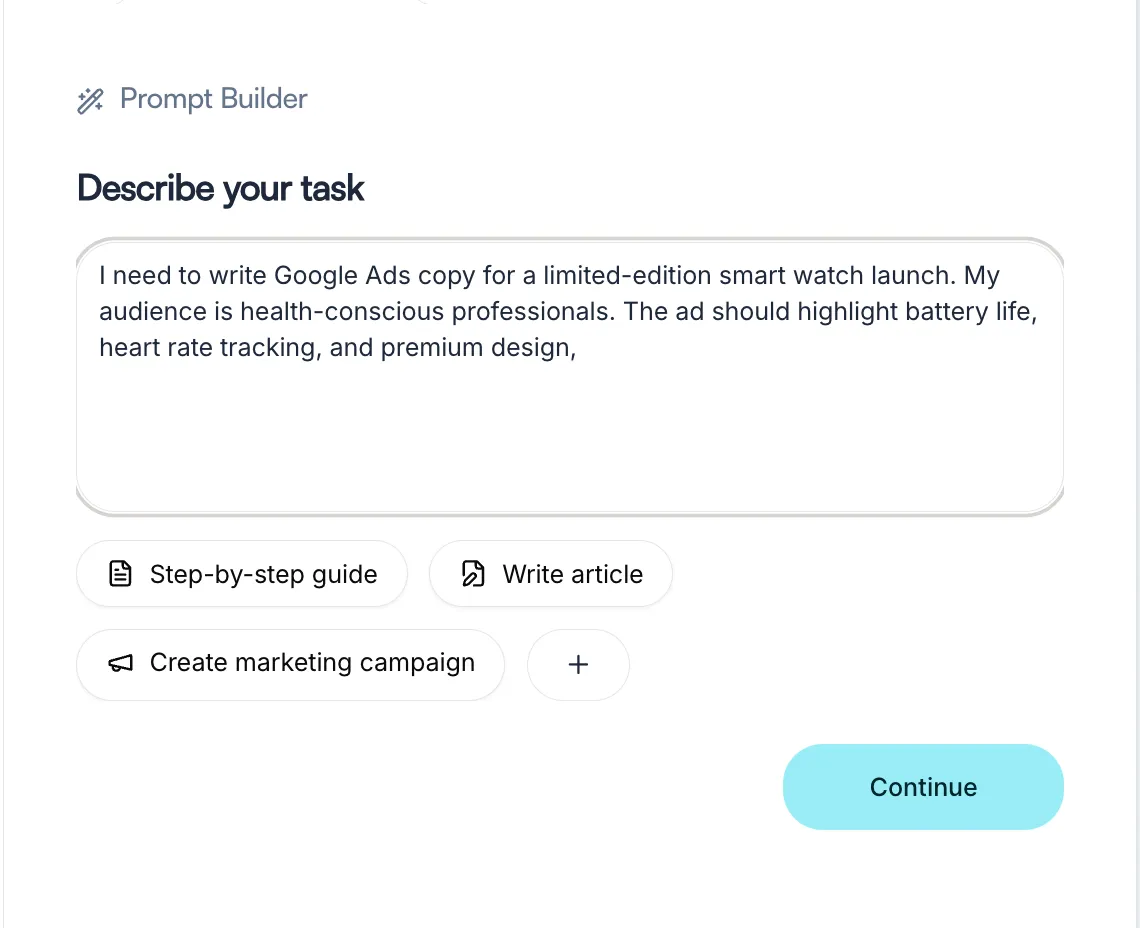
Task: Click the document icon on Step-by-step guide
Action: (x=120, y=574)
